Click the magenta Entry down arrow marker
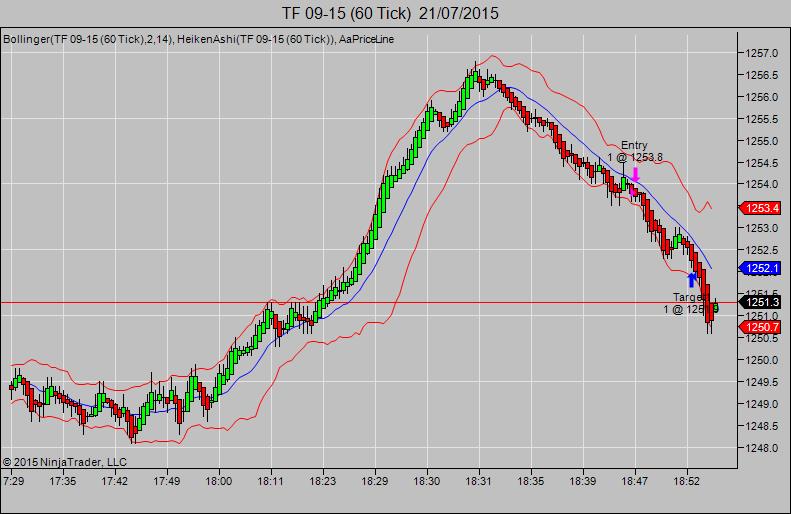The height and width of the screenshot is (514, 791). pos(636,175)
